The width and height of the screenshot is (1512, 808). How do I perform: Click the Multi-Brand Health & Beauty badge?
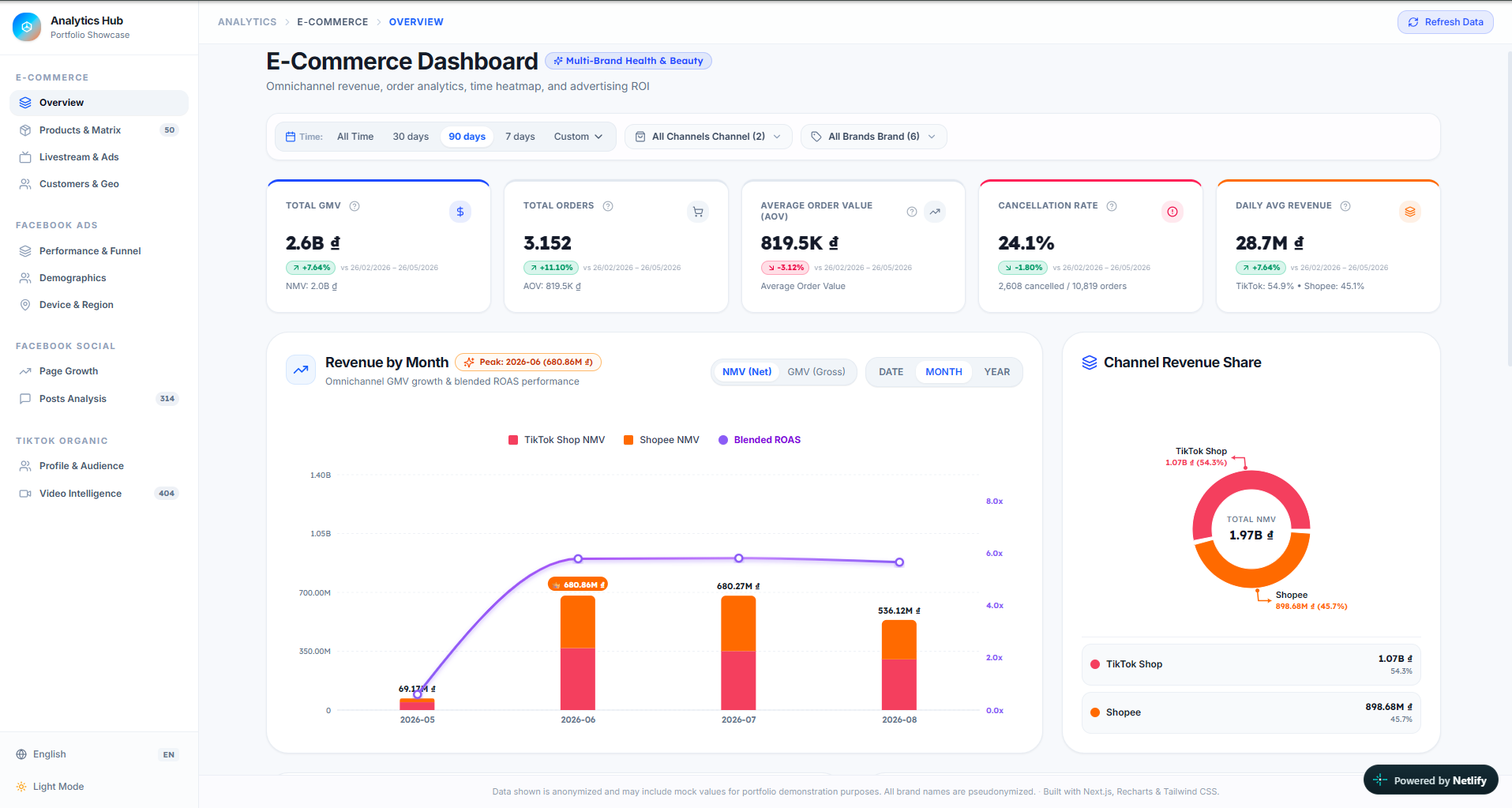click(628, 61)
